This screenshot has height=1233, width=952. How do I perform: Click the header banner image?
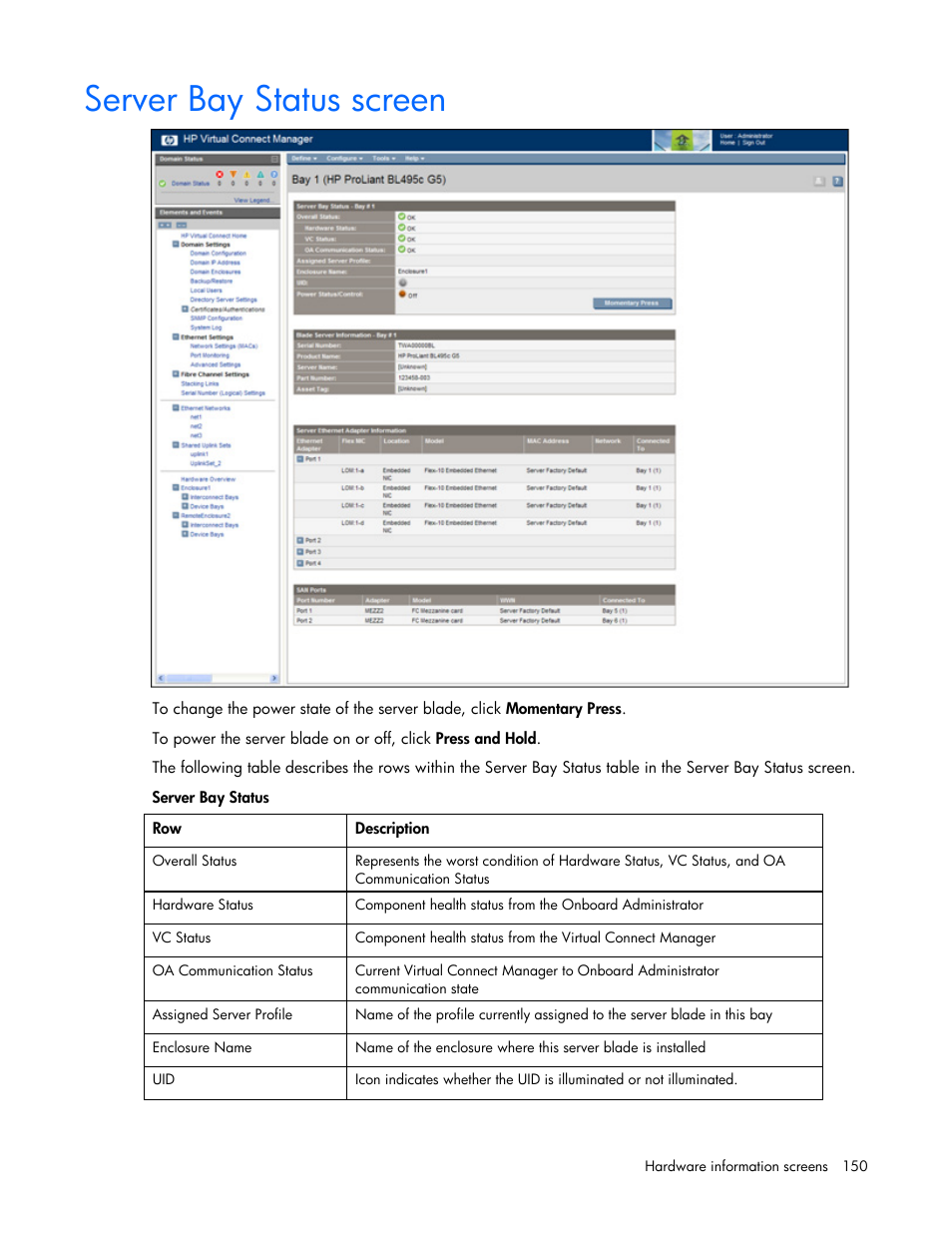click(682, 141)
